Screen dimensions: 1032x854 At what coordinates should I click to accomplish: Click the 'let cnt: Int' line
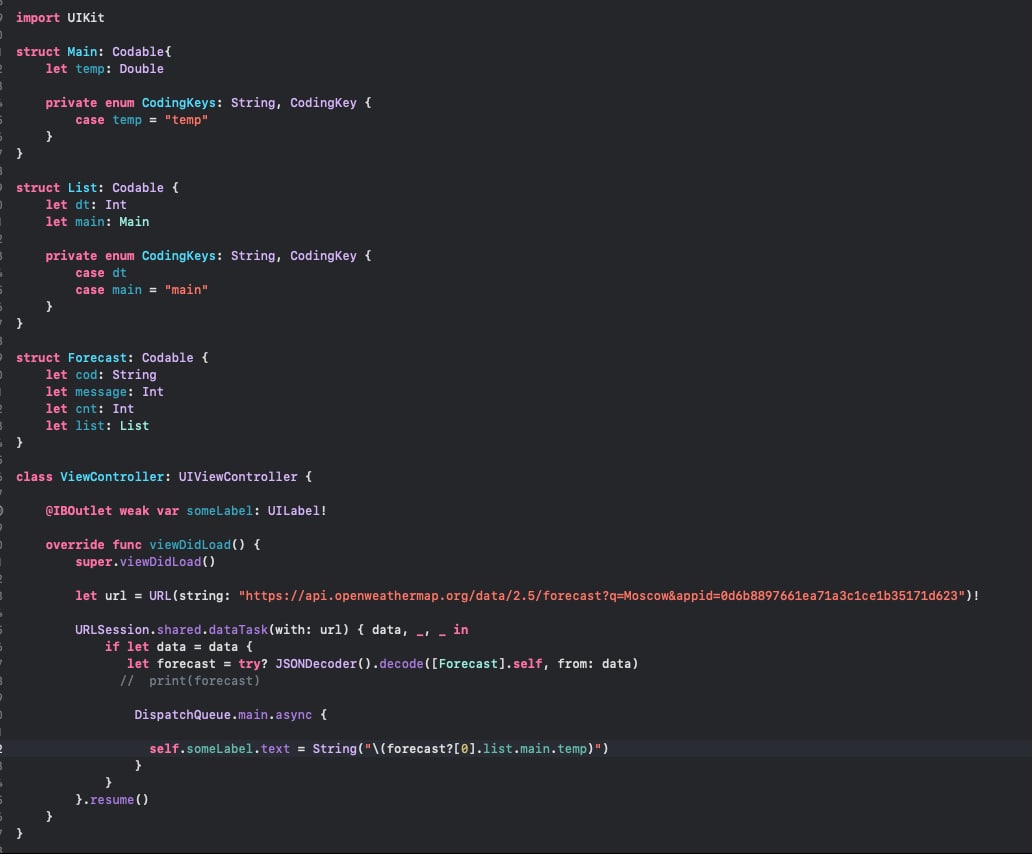pos(90,409)
